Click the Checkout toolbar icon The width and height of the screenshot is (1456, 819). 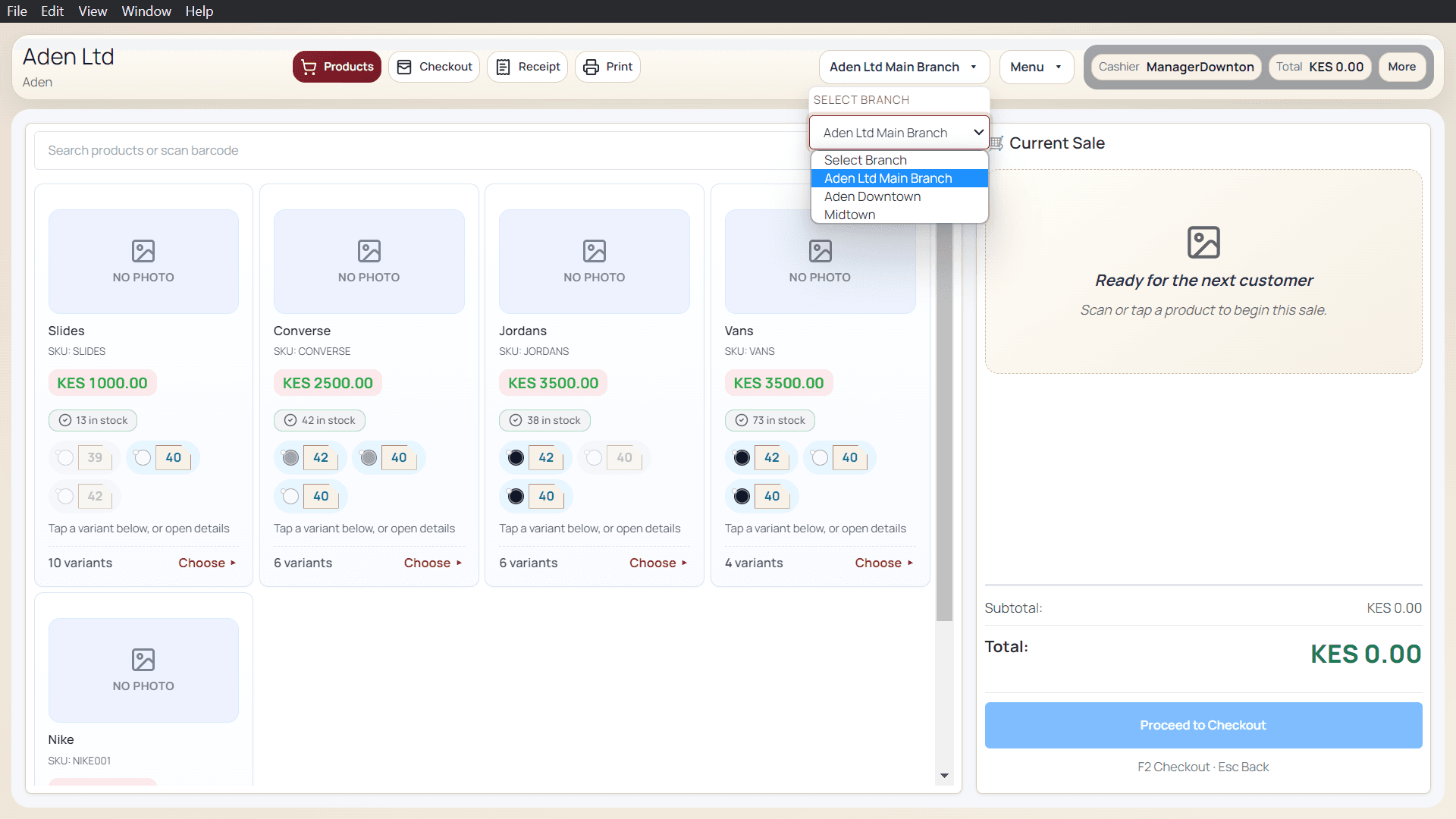click(x=405, y=67)
